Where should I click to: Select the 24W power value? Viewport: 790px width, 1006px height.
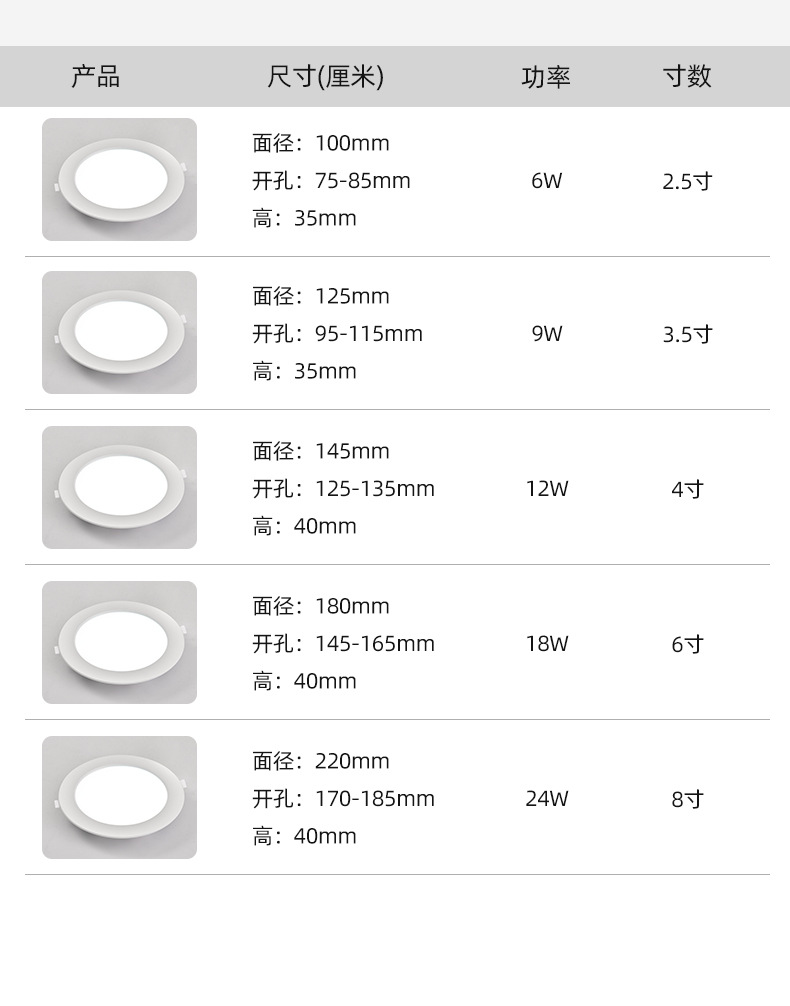point(547,799)
